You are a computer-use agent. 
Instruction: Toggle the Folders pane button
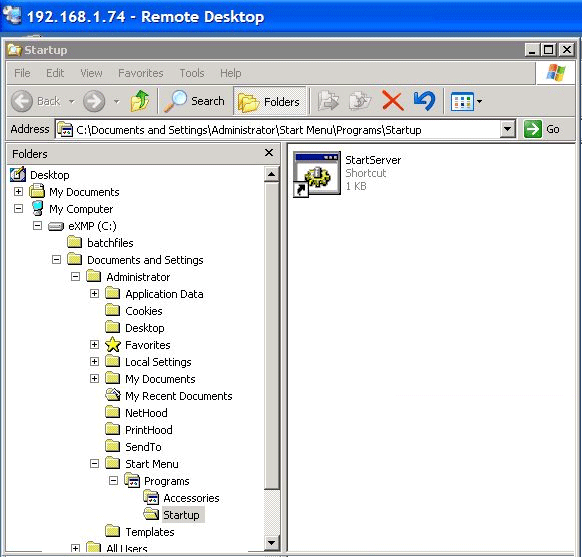pos(269,101)
